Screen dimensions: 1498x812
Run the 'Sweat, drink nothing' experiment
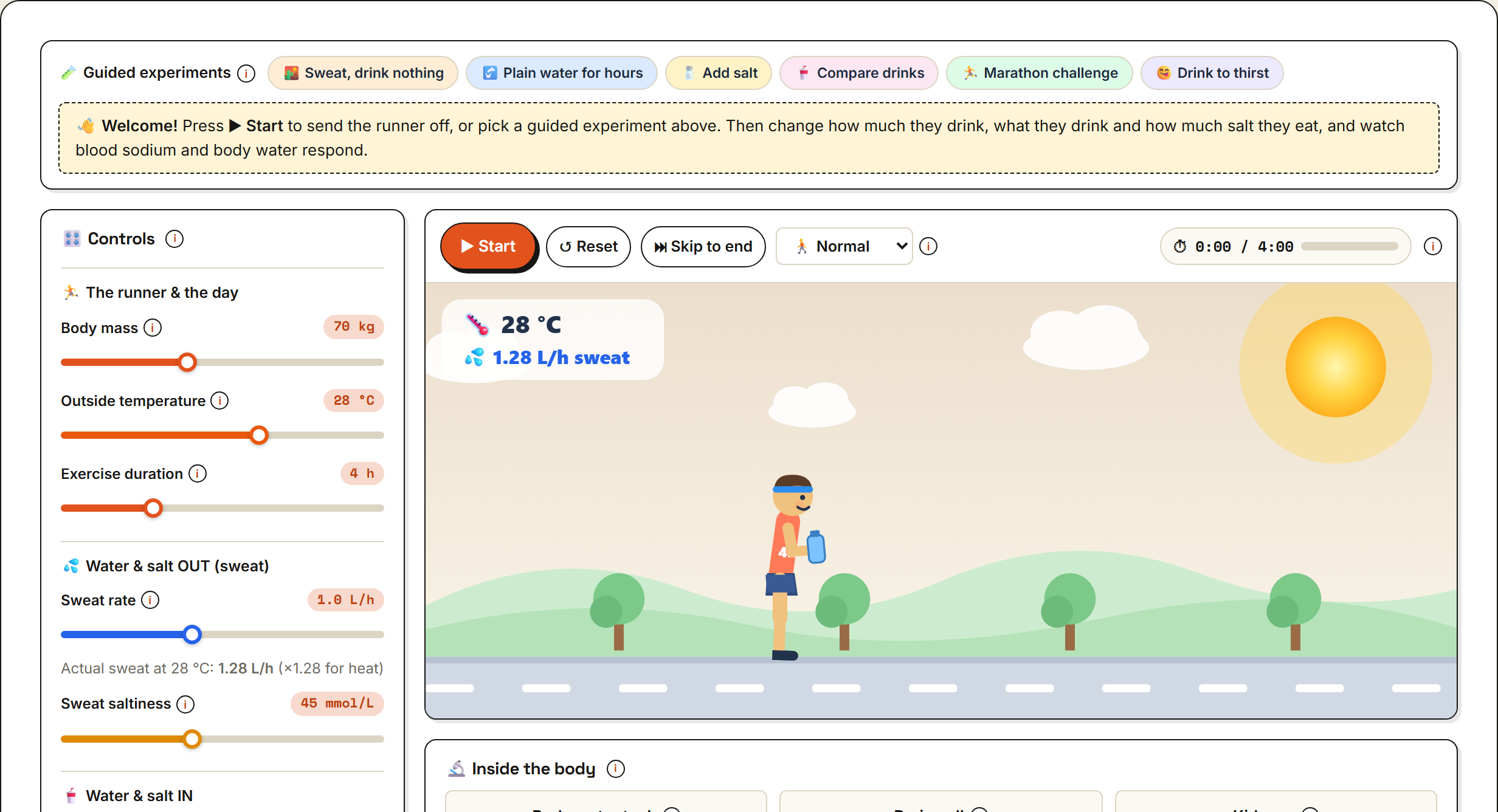363,73
